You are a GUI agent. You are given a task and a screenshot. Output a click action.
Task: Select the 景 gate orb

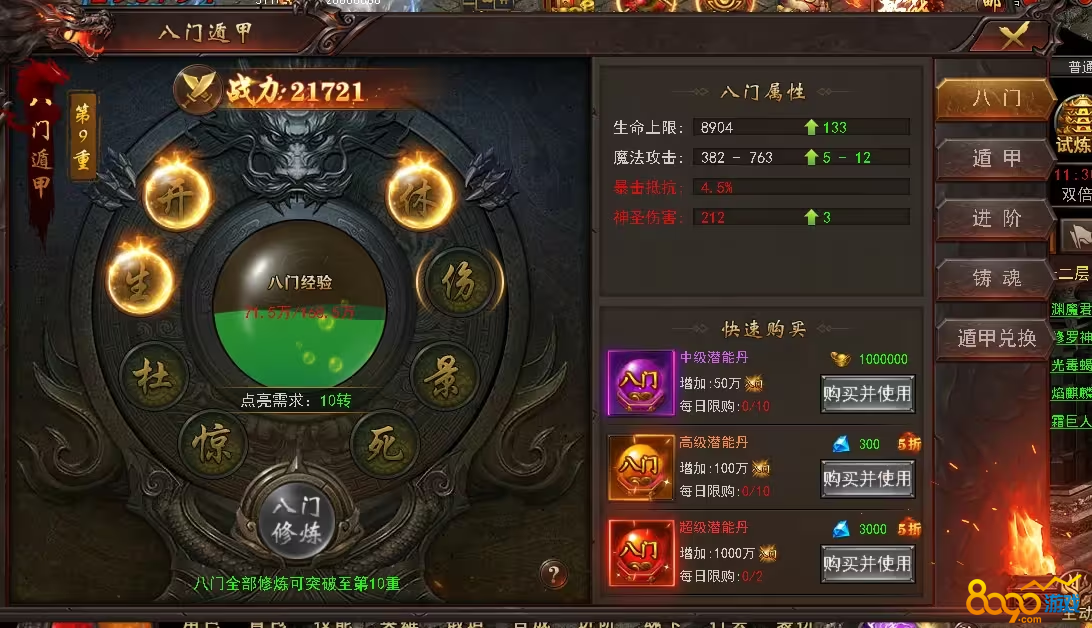point(444,376)
